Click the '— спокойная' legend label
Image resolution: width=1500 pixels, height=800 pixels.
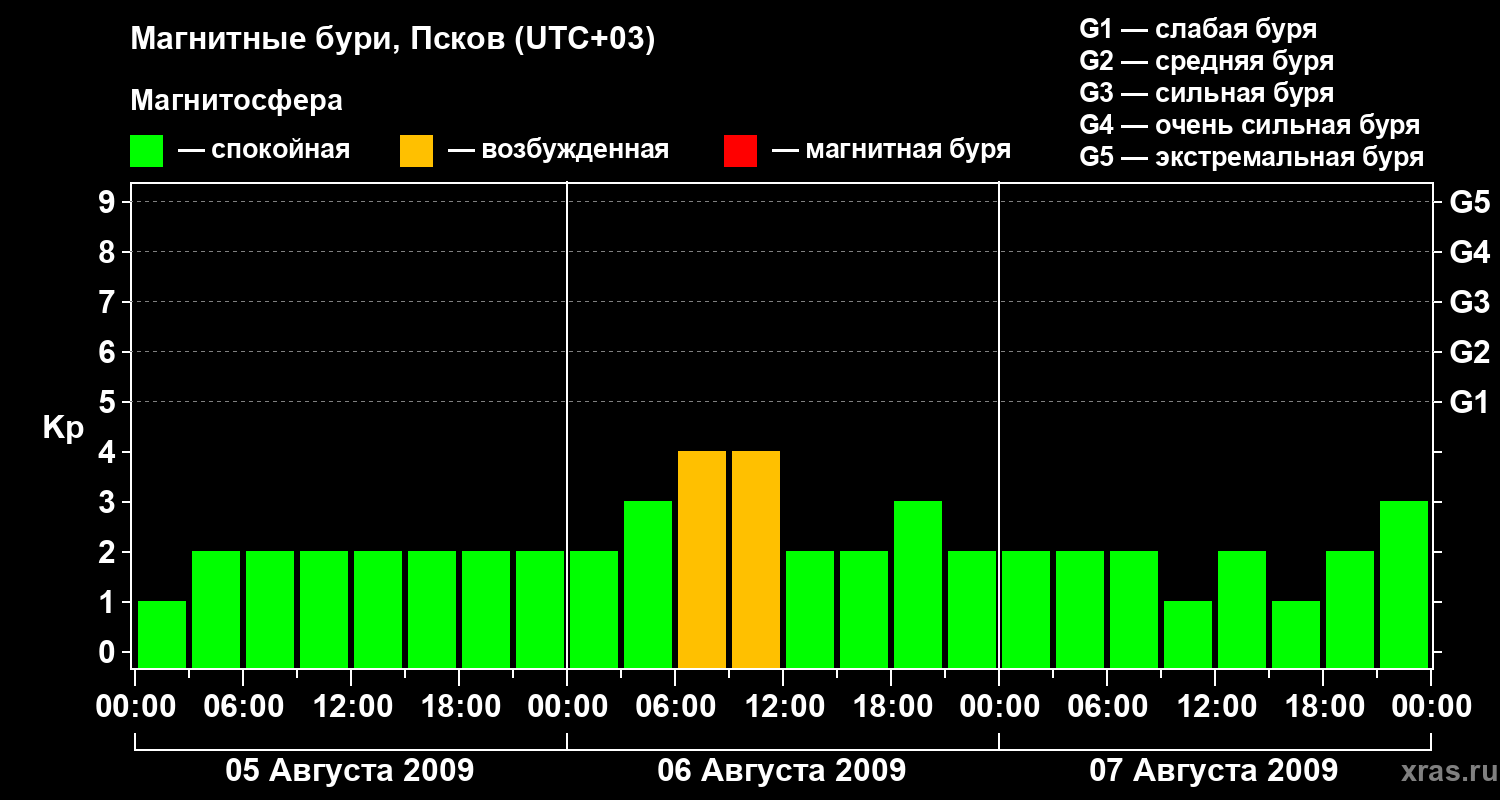264,151
